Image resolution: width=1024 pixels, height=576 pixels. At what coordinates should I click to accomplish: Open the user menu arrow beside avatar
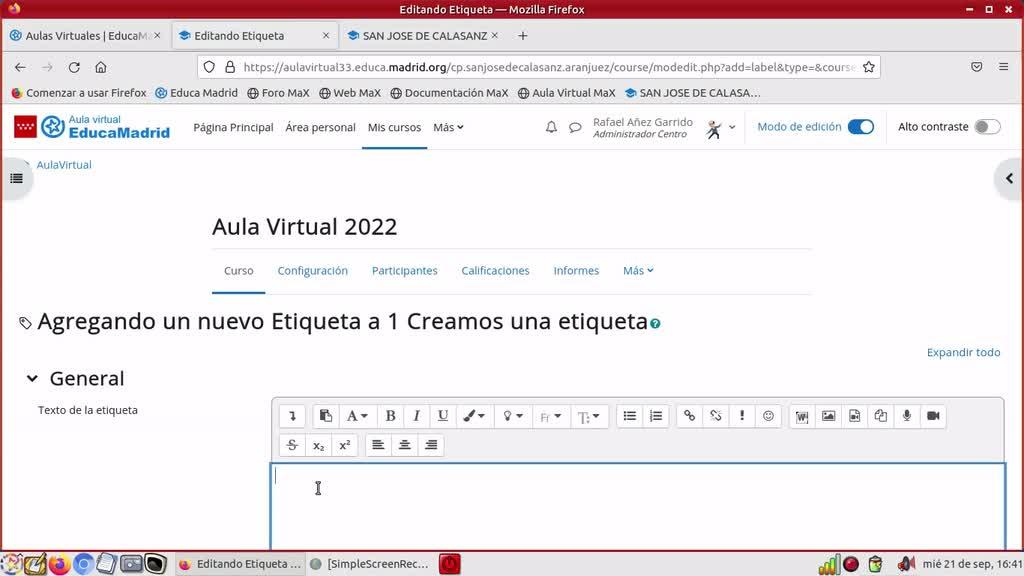coord(732,127)
